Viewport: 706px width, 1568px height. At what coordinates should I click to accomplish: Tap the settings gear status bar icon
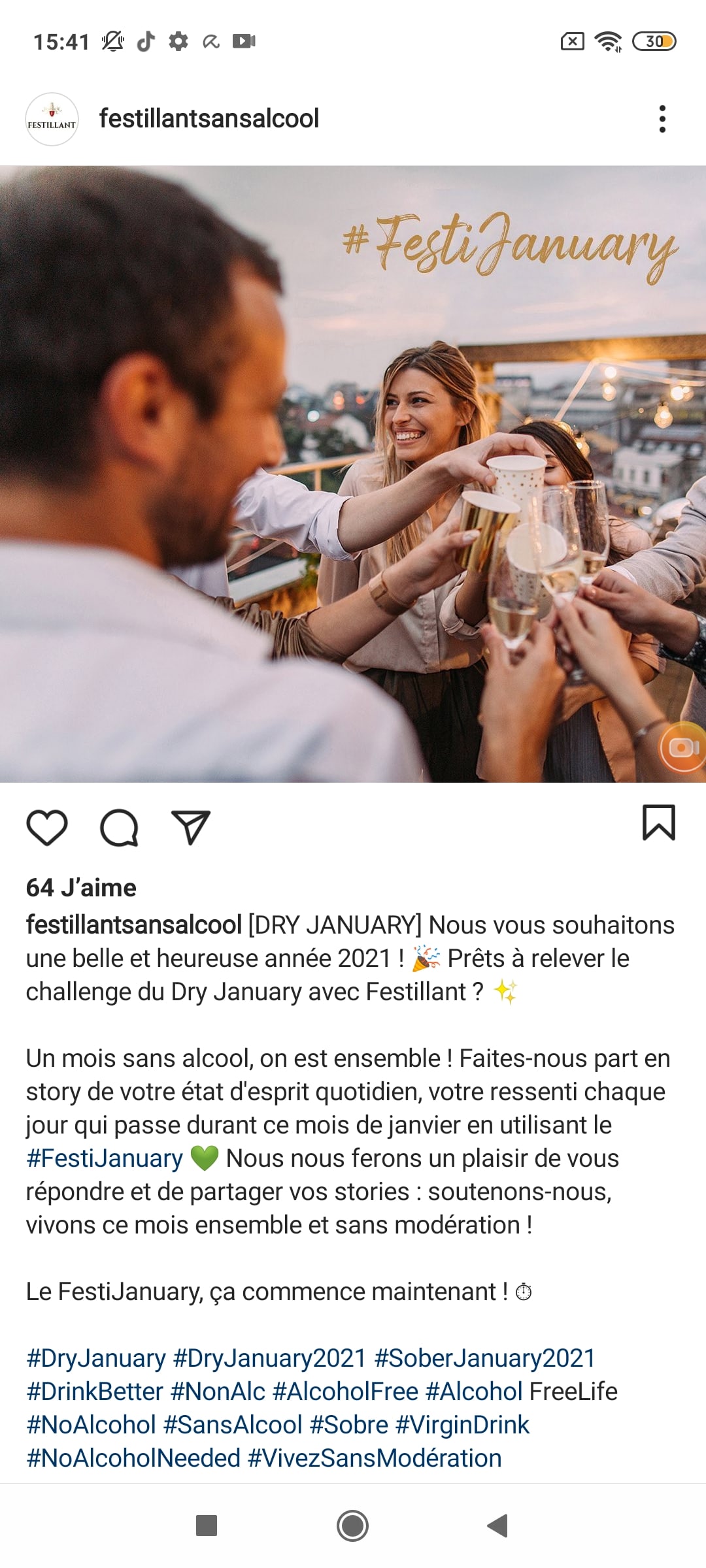click(178, 41)
